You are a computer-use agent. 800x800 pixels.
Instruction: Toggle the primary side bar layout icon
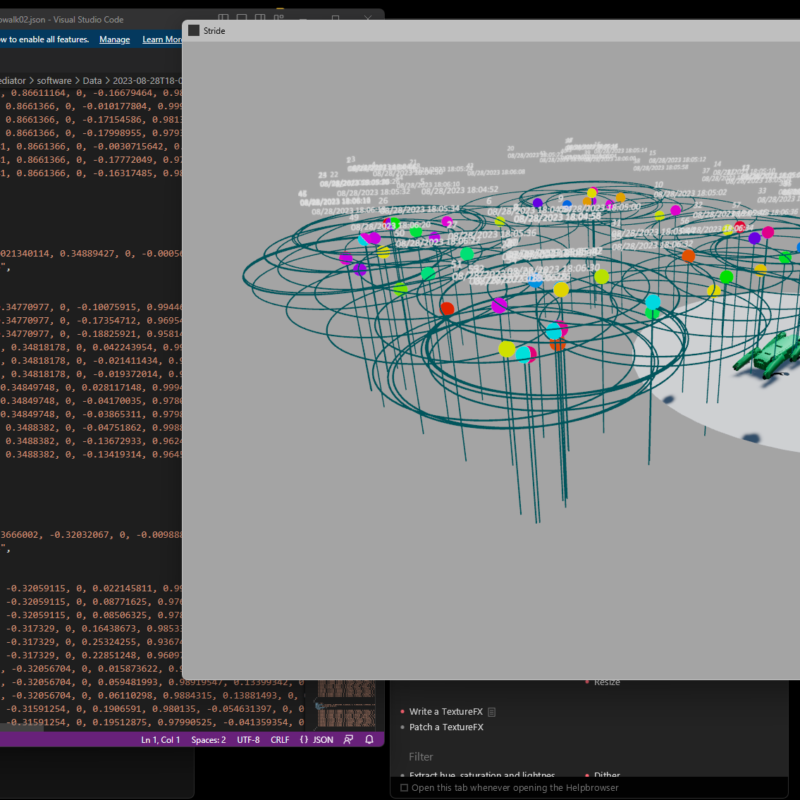[x=222, y=18]
